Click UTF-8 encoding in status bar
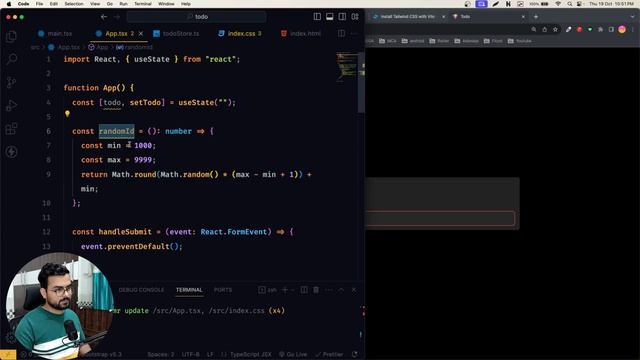The width and height of the screenshot is (640, 360). tap(191, 354)
